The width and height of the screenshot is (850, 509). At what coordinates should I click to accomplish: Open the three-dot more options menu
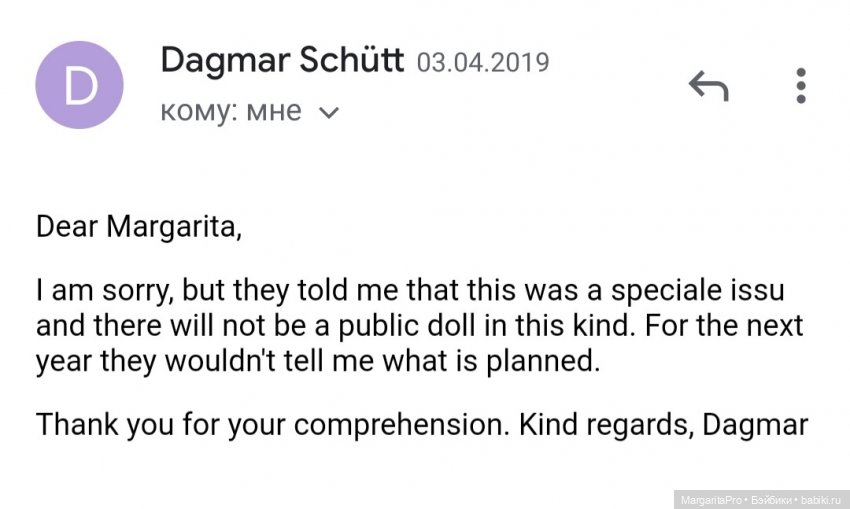800,86
